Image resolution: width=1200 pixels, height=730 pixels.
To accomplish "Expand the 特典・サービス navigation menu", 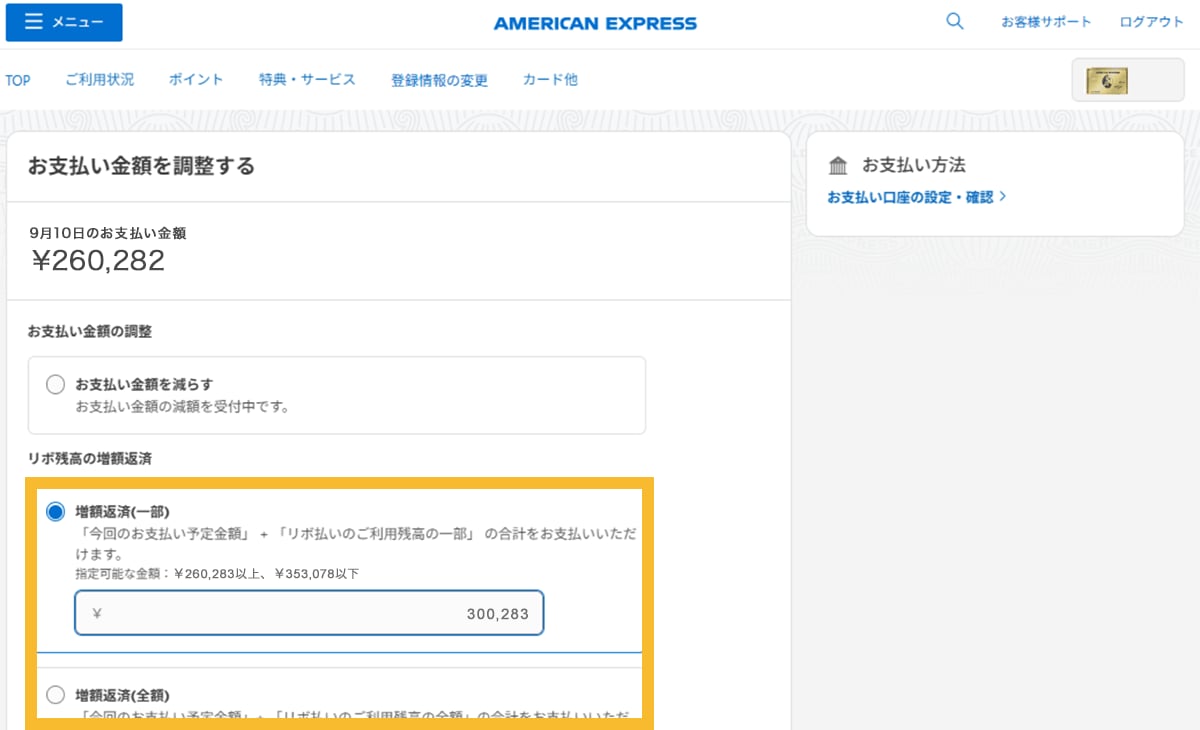I will point(307,80).
